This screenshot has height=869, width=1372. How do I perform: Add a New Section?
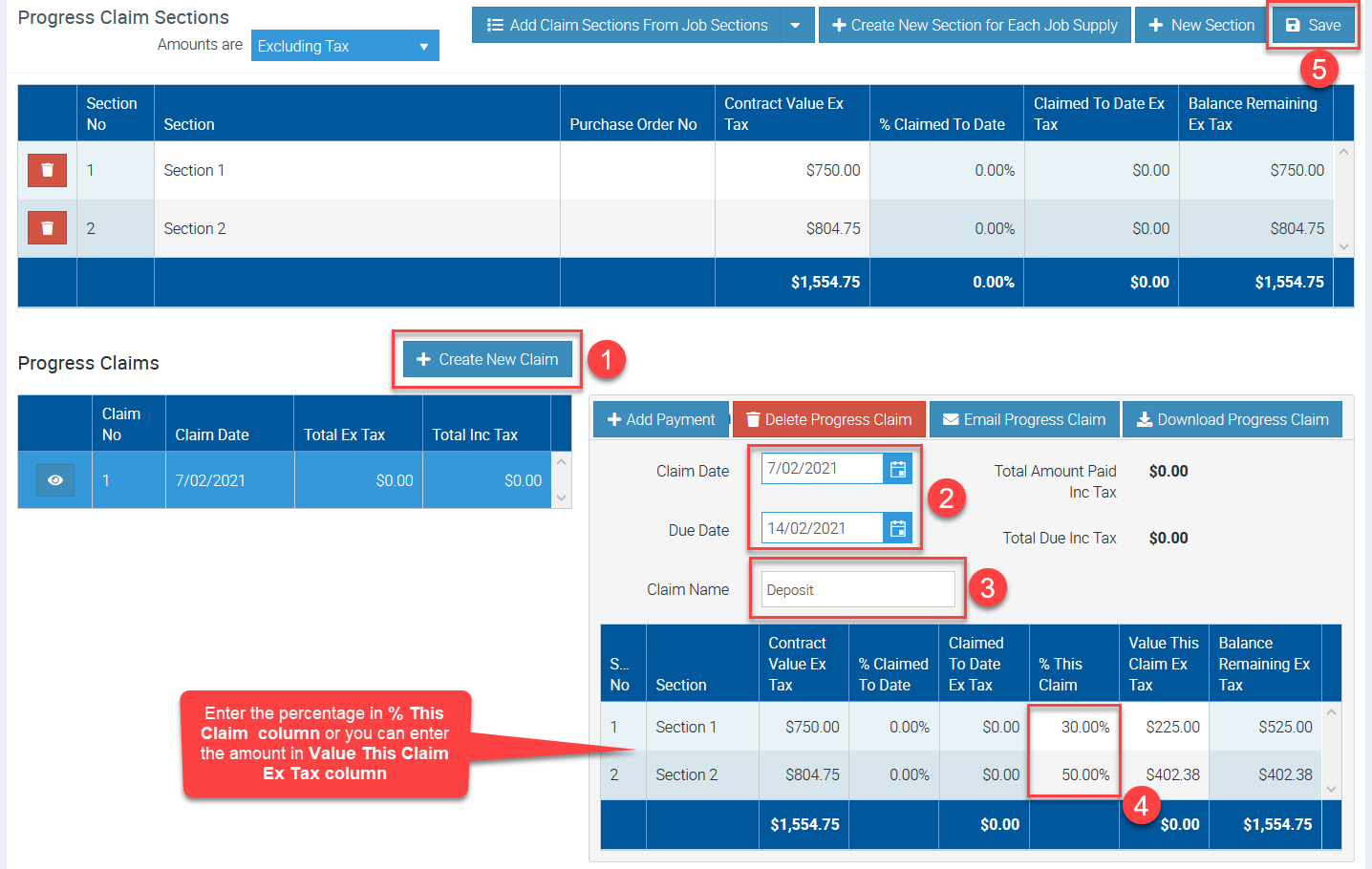tap(1201, 25)
